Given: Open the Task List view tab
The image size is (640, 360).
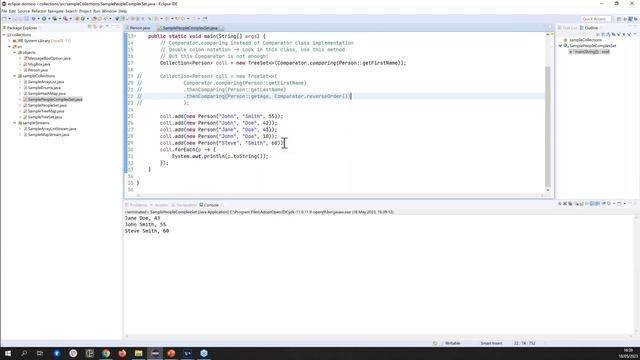Looking at the screenshot, I should [x=567, y=28].
